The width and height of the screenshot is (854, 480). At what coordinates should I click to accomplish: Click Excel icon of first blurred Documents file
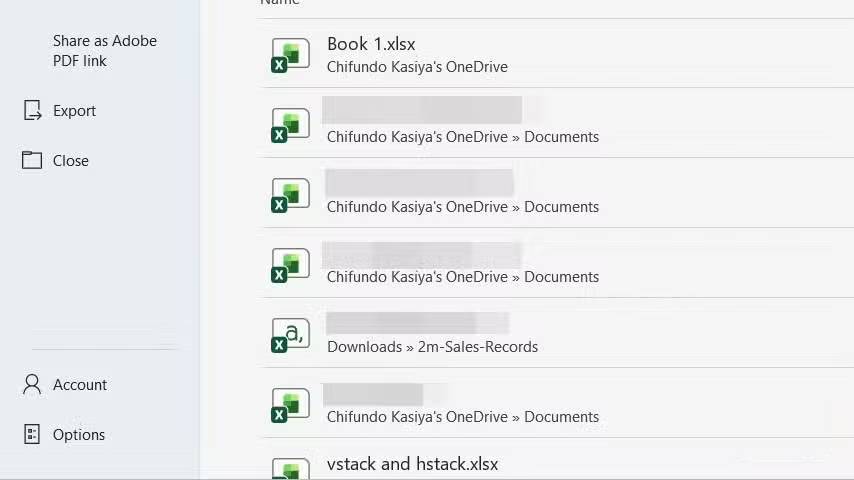pyautogui.click(x=290, y=125)
